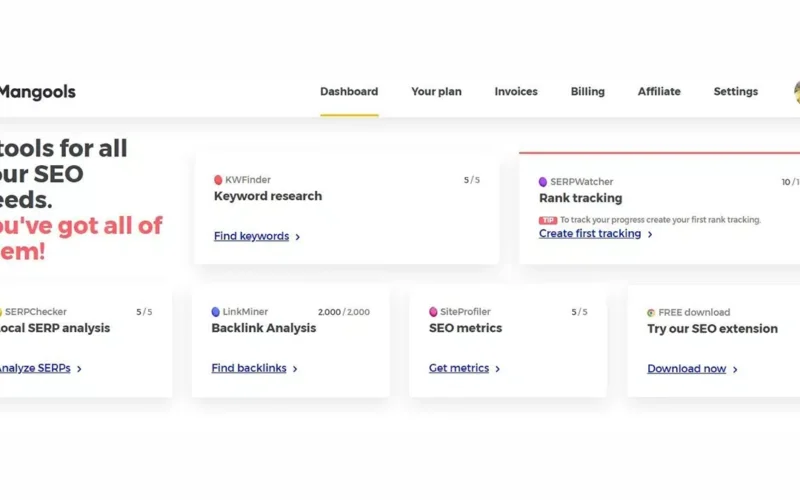Image resolution: width=800 pixels, height=500 pixels.
Task: Click the rank tracking tip sentence
Action: click(x=660, y=220)
